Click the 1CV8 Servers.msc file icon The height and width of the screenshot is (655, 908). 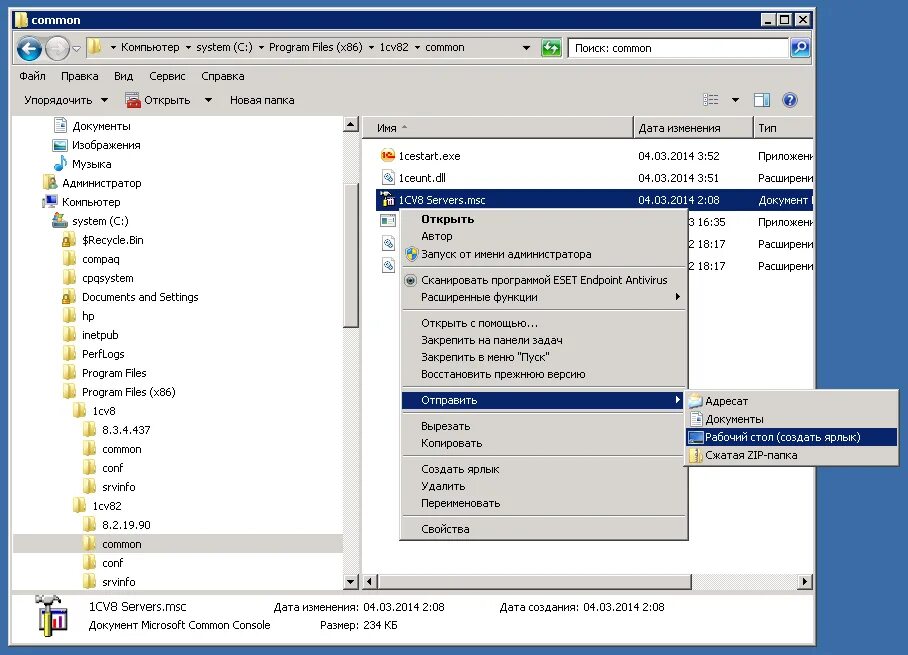click(x=387, y=200)
